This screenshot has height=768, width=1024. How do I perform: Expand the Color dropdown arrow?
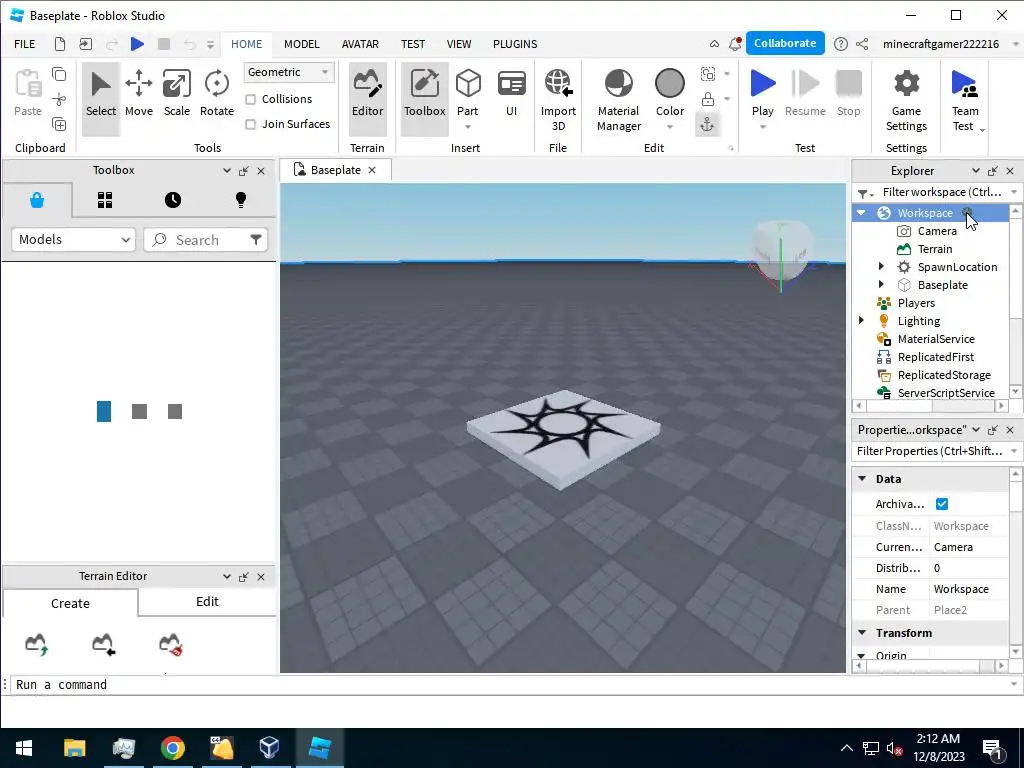pos(669,127)
